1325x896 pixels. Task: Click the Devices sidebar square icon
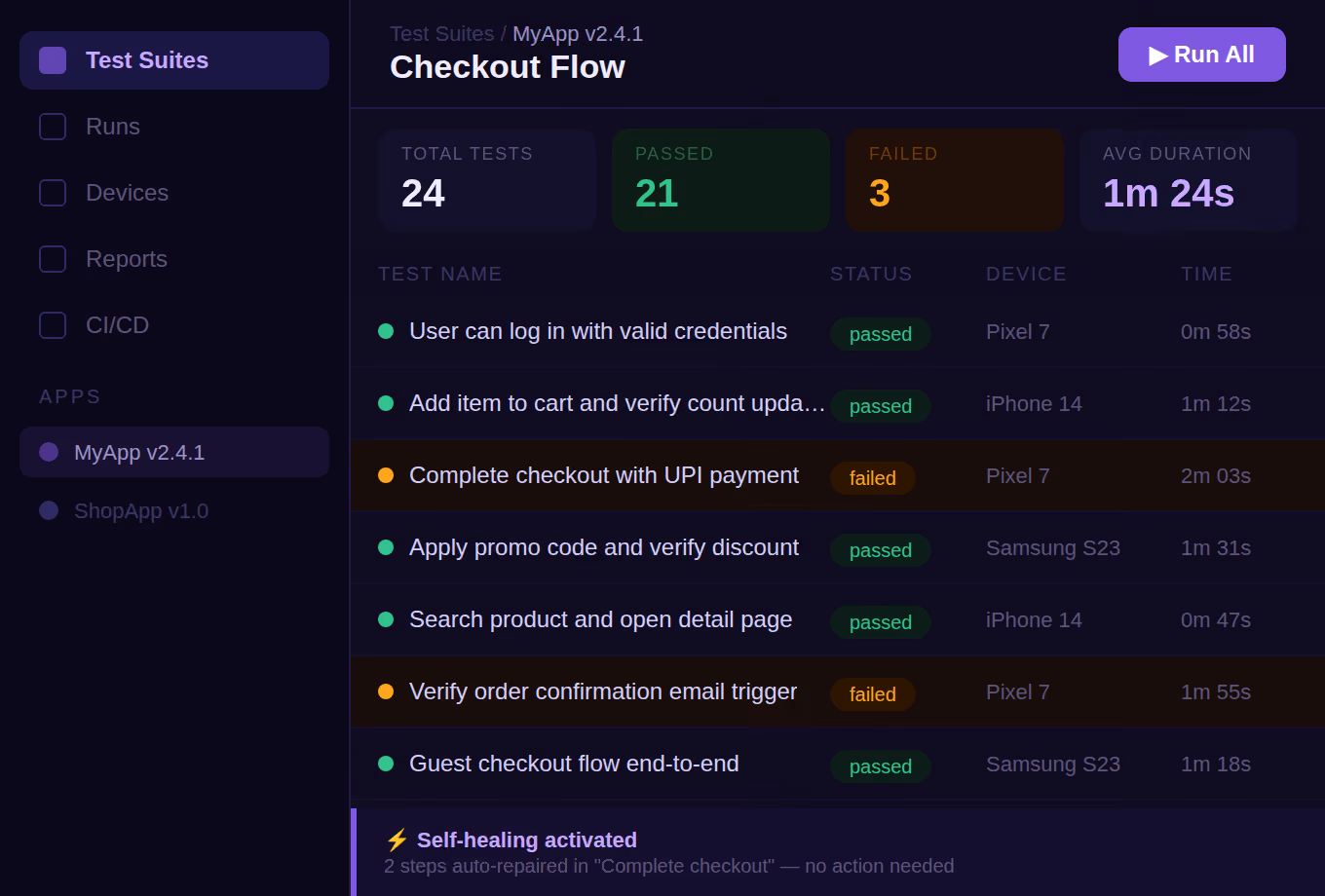53,193
